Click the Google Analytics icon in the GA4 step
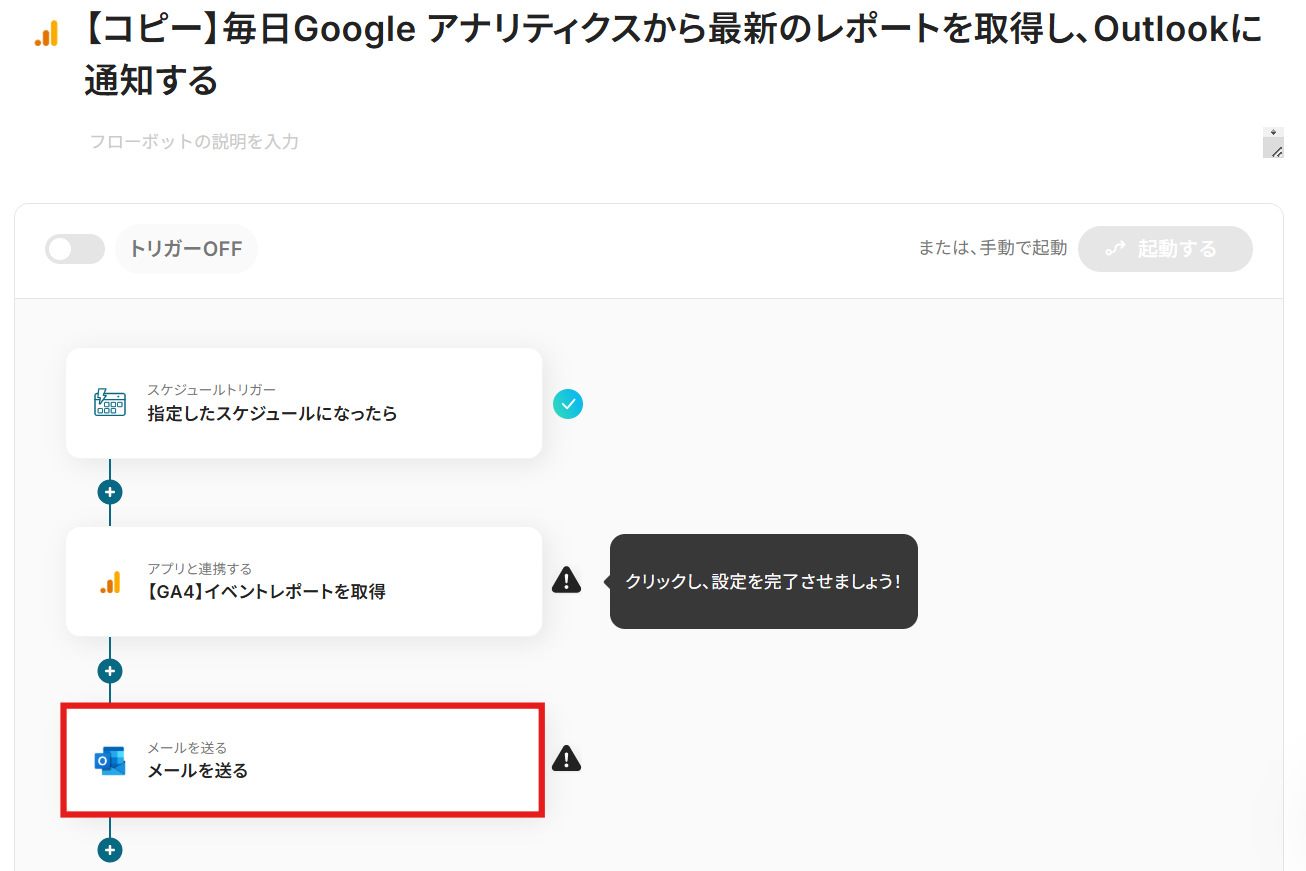Image resolution: width=1306 pixels, height=871 pixels. point(110,582)
